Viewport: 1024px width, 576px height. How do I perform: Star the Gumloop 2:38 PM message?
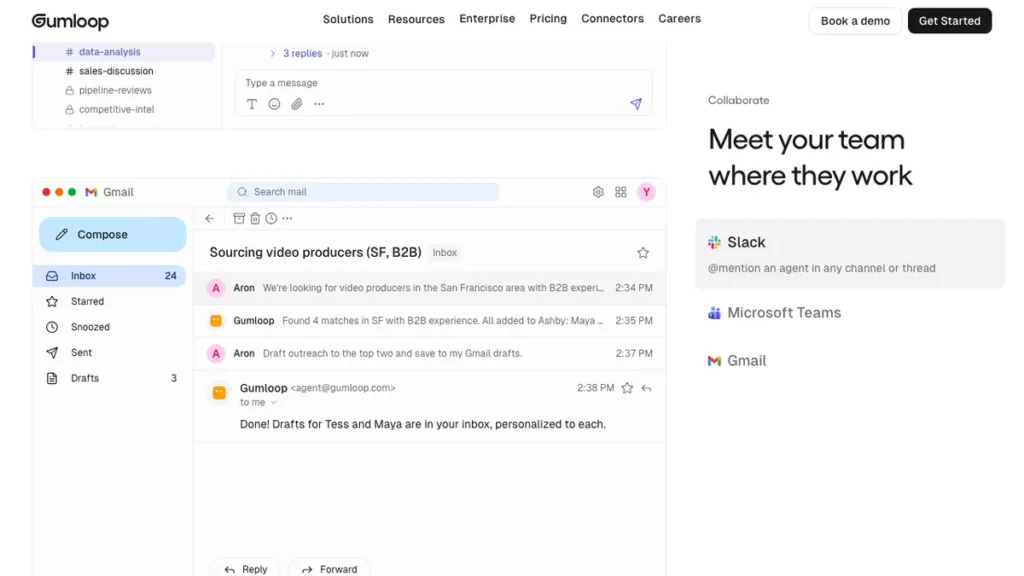627,389
